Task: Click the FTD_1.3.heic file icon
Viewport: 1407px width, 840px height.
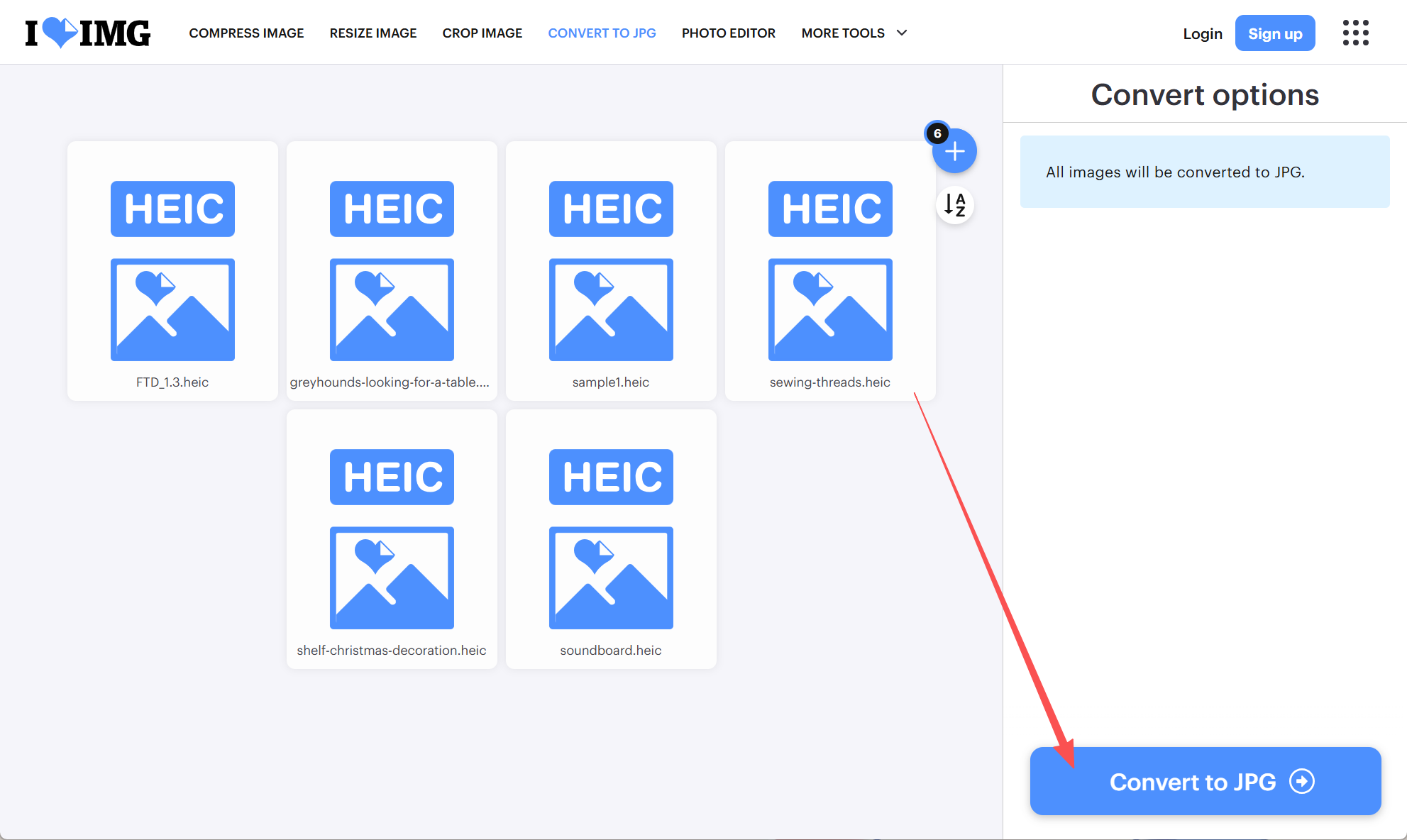Action: point(172,309)
